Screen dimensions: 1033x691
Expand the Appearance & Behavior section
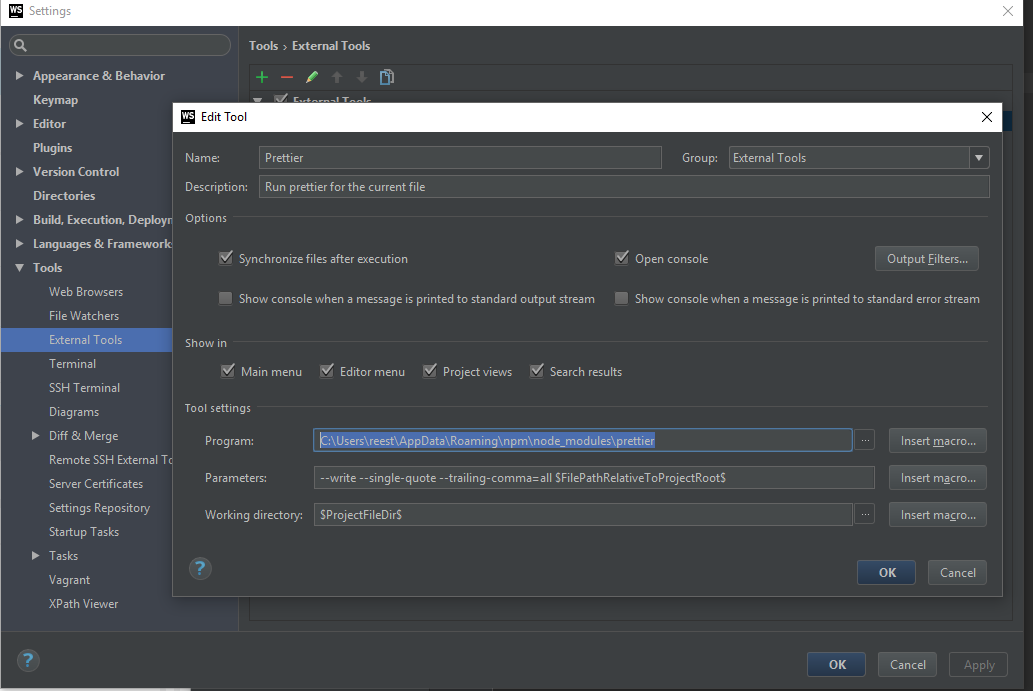(19, 76)
